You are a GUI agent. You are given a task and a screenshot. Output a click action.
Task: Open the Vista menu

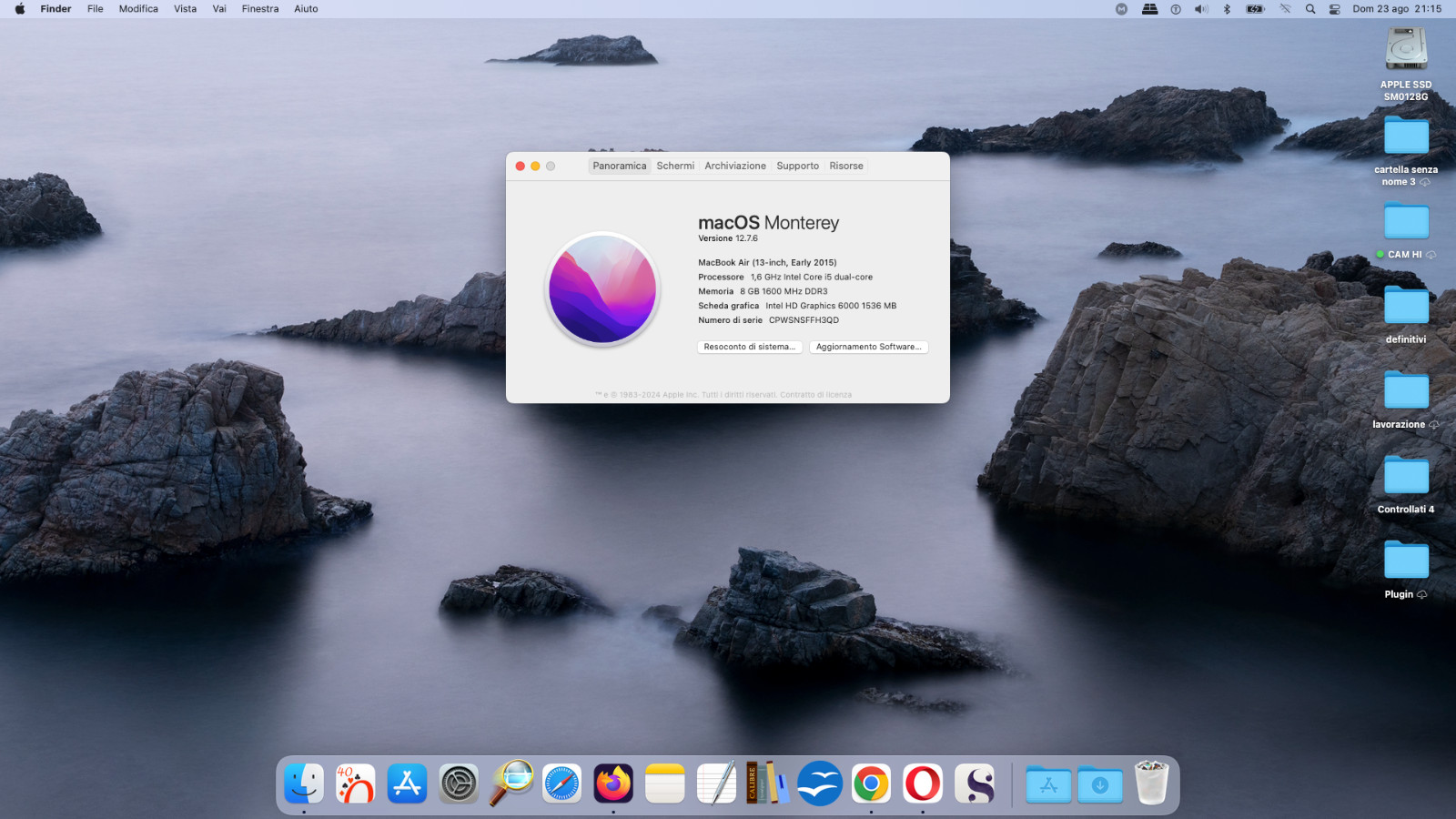186,9
